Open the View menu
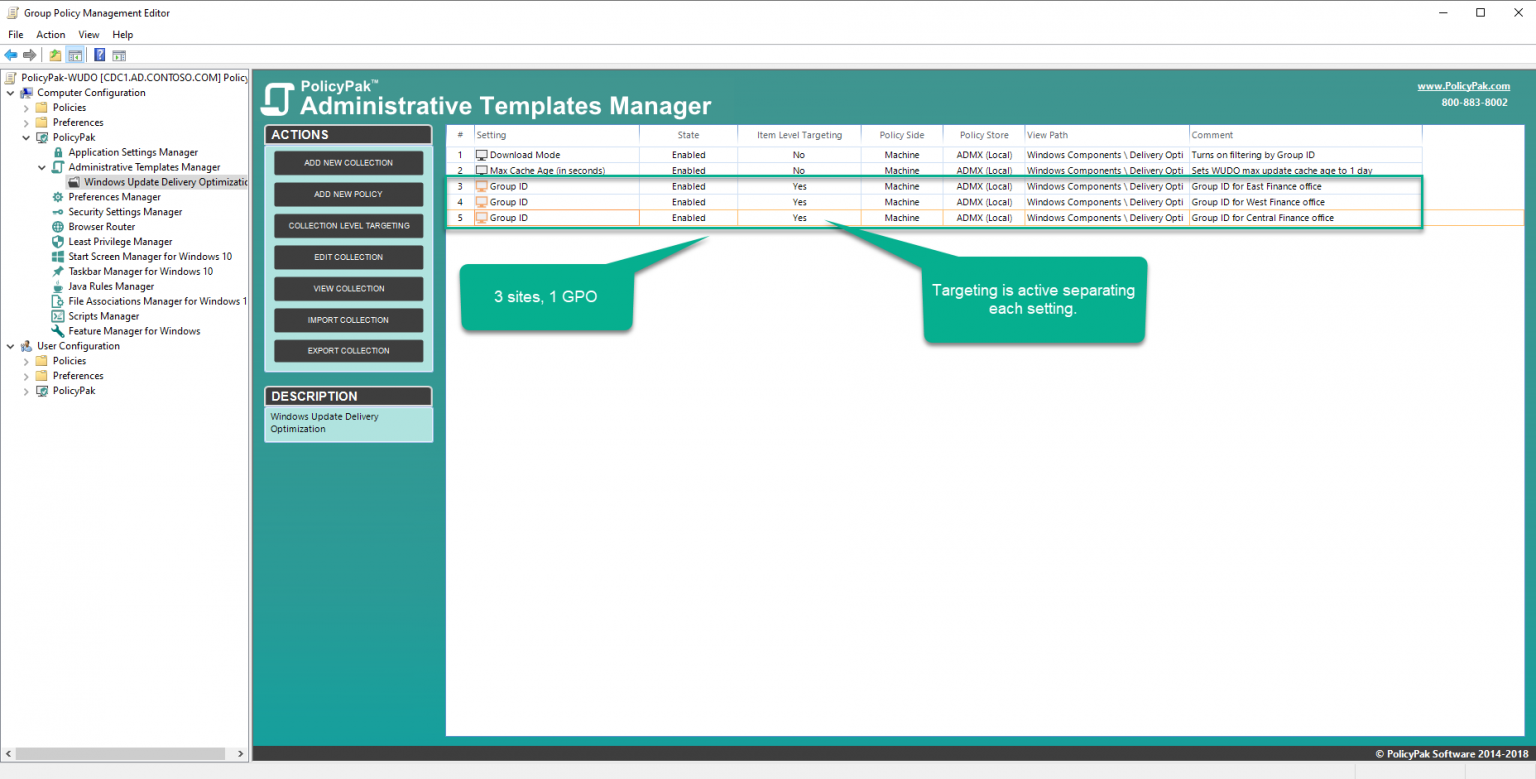Viewport: 1536px width, 779px height. point(89,35)
